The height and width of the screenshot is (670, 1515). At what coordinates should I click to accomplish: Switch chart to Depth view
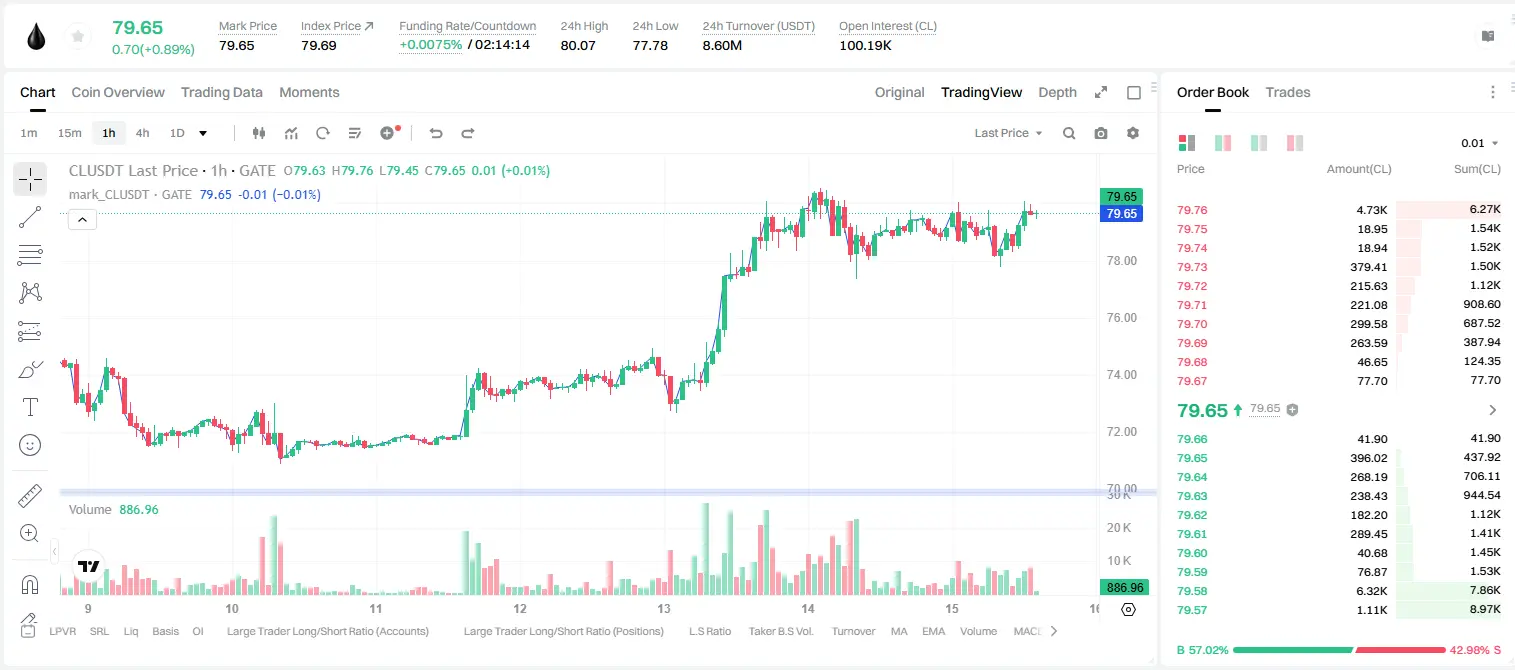[x=1057, y=92]
